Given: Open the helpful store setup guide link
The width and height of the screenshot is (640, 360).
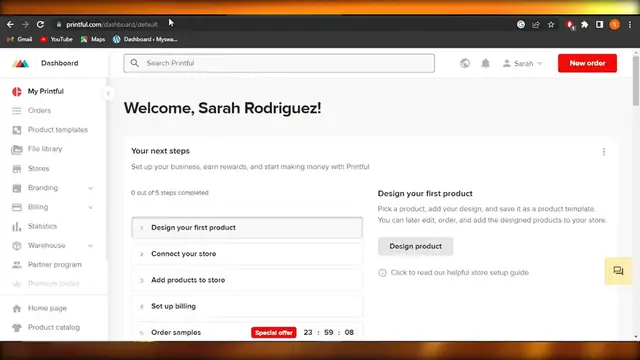Looking at the screenshot, I should [460, 273].
